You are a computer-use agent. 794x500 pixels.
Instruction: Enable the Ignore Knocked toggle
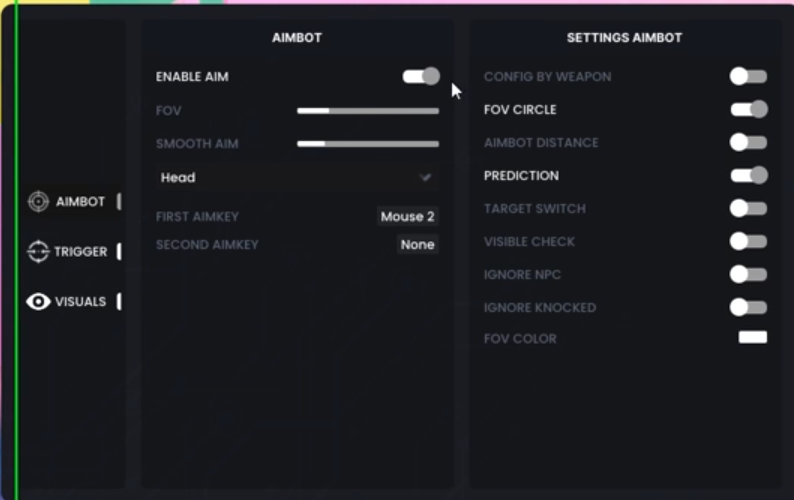click(748, 307)
